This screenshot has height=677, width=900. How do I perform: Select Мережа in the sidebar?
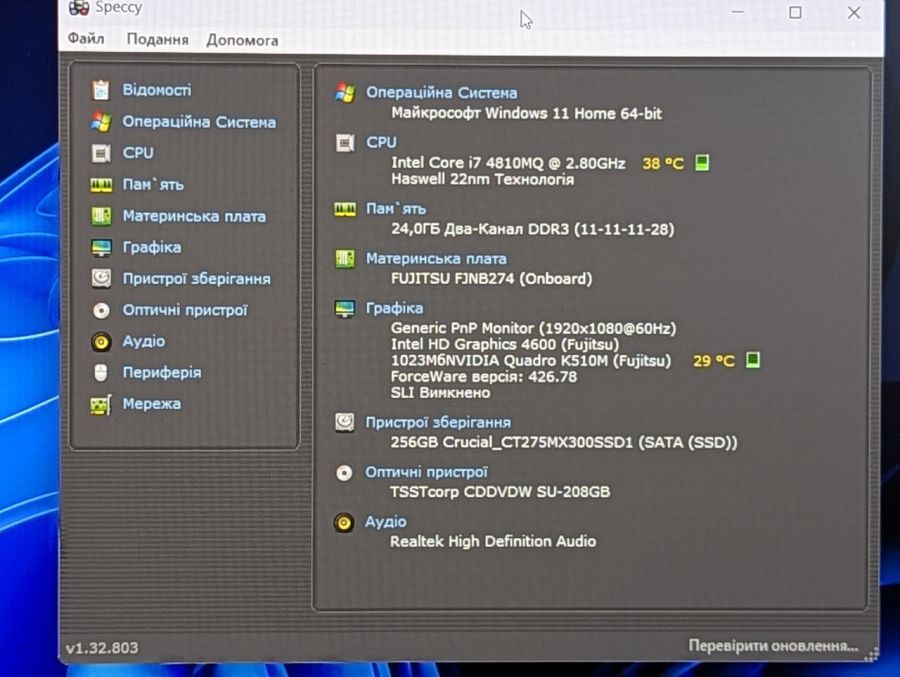[152, 404]
